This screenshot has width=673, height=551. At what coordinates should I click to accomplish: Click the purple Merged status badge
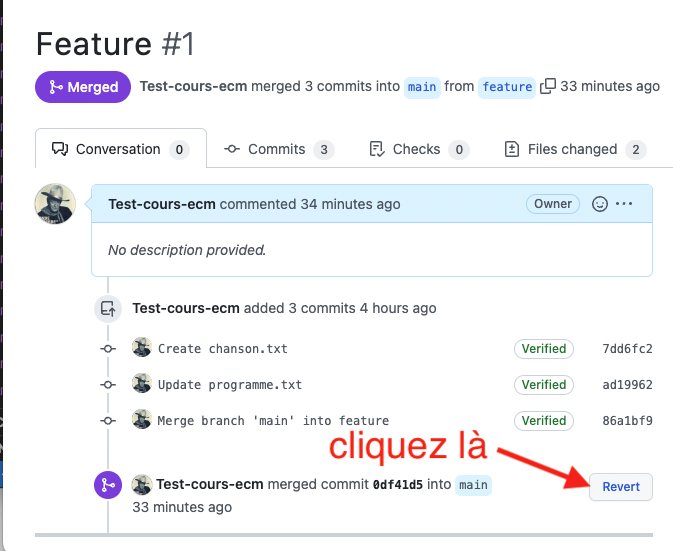click(x=83, y=87)
